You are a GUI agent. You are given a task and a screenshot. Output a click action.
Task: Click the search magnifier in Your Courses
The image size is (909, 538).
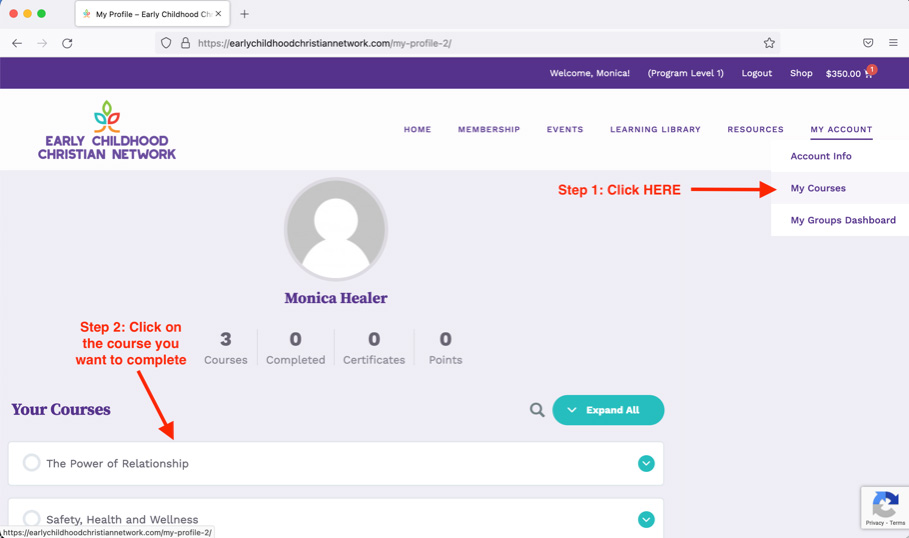pyautogui.click(x=537, y=410)
